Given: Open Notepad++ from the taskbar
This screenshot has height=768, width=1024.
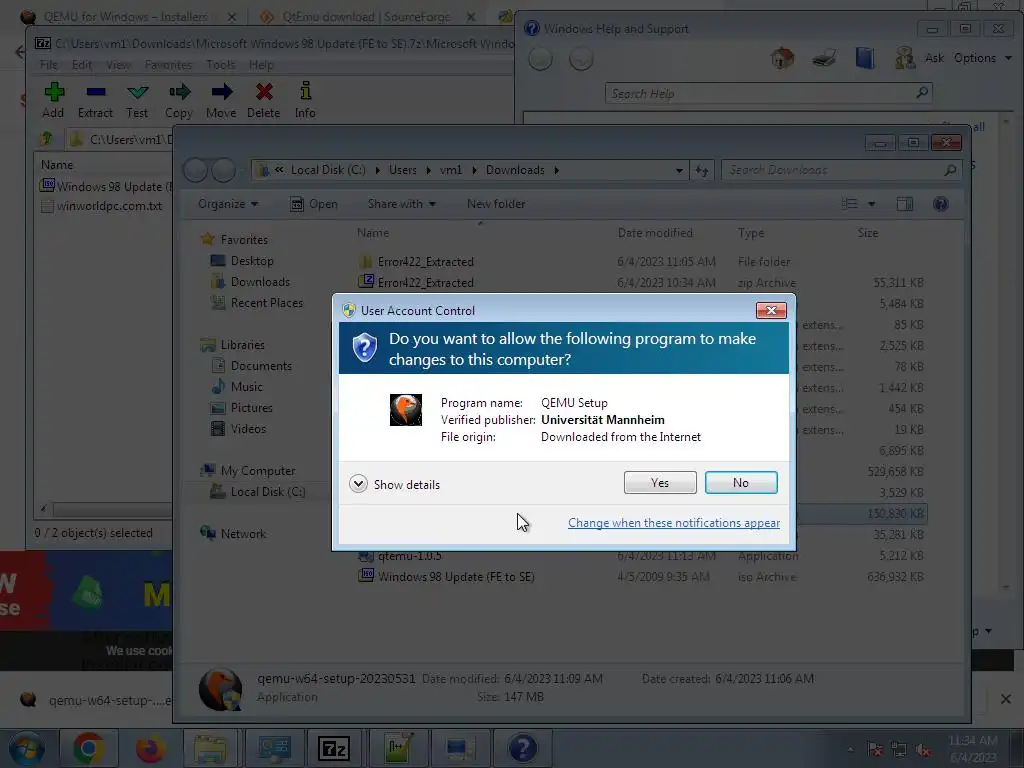Looking at the screenshot, I should click(396, 748).
